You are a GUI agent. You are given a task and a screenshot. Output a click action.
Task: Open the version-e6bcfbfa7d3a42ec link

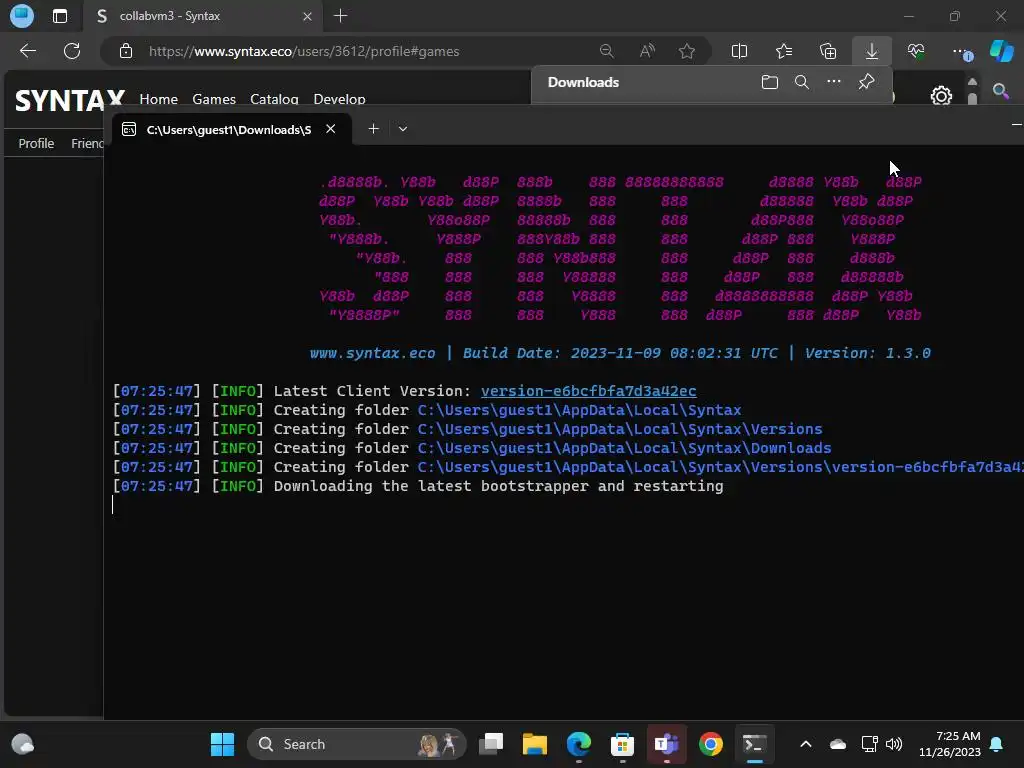[x=588, y=391]
